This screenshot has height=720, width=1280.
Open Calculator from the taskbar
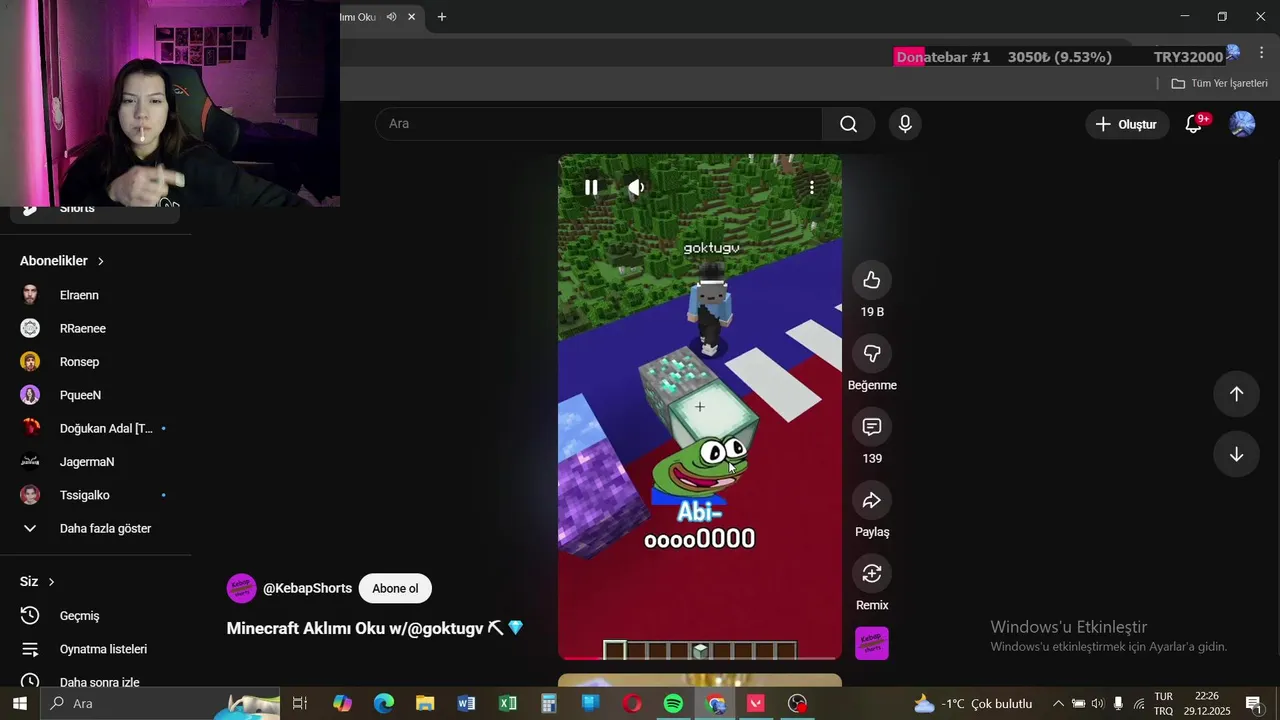click(549, 703)
